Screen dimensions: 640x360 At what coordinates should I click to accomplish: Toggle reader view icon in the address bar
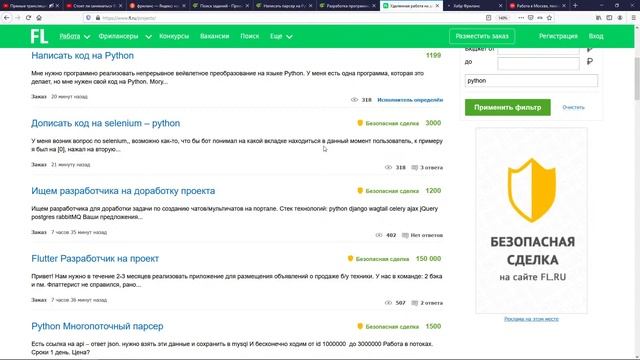point(489,18)
